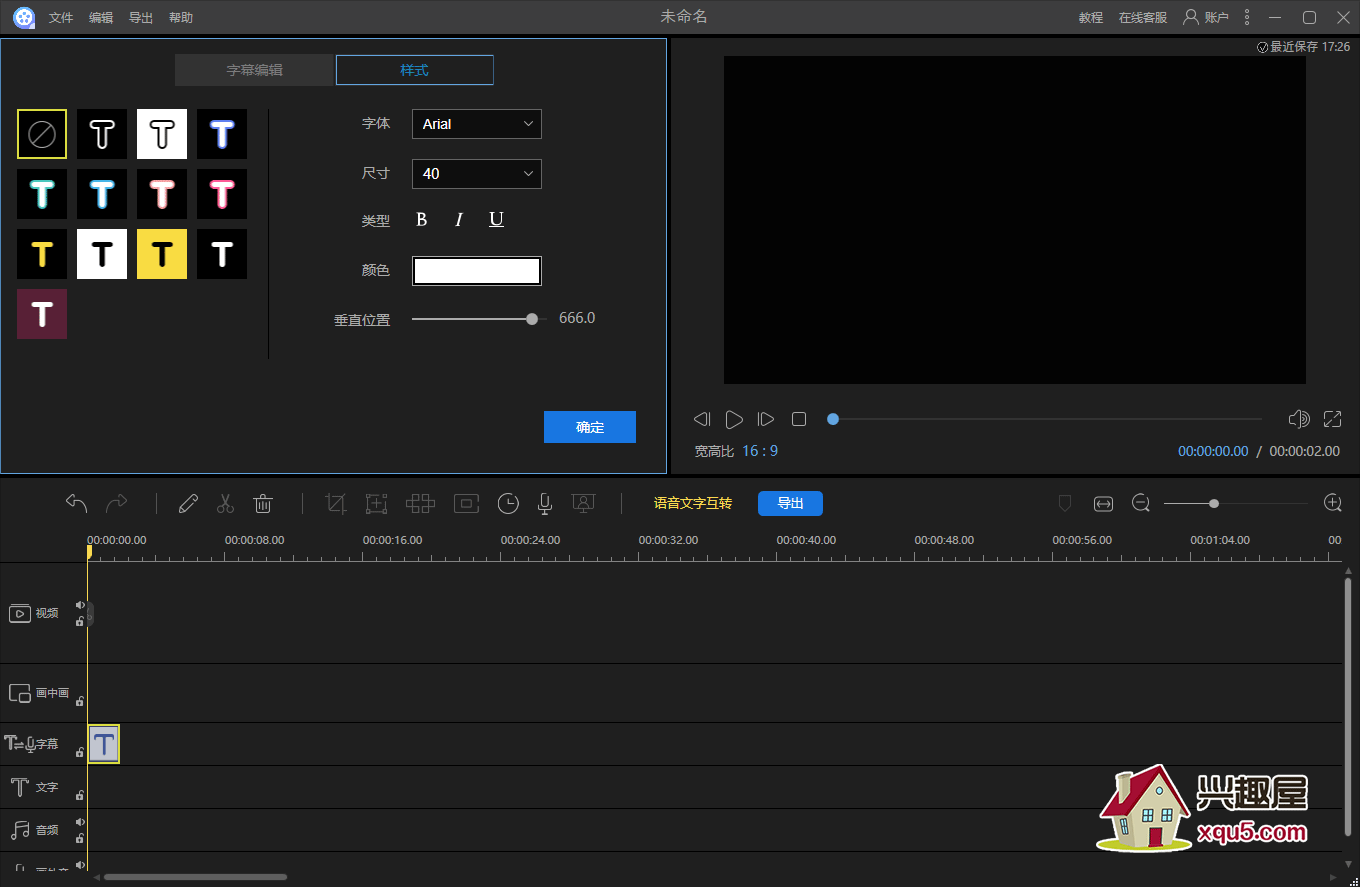Image resolution: width=1360 pixels, height=887 pixels.
Task: Choose the yellow T on black style
Action: pyautogui.click(x=42, y=254)
